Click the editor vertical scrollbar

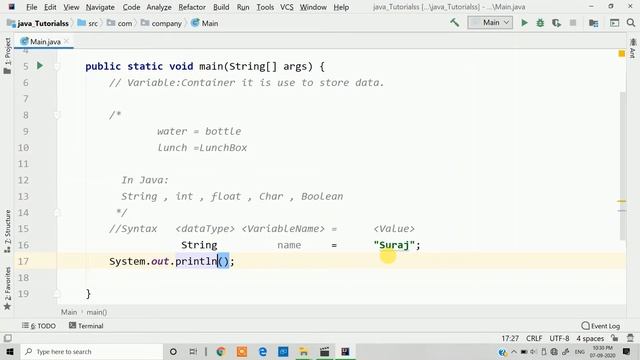tap(622, 166)
